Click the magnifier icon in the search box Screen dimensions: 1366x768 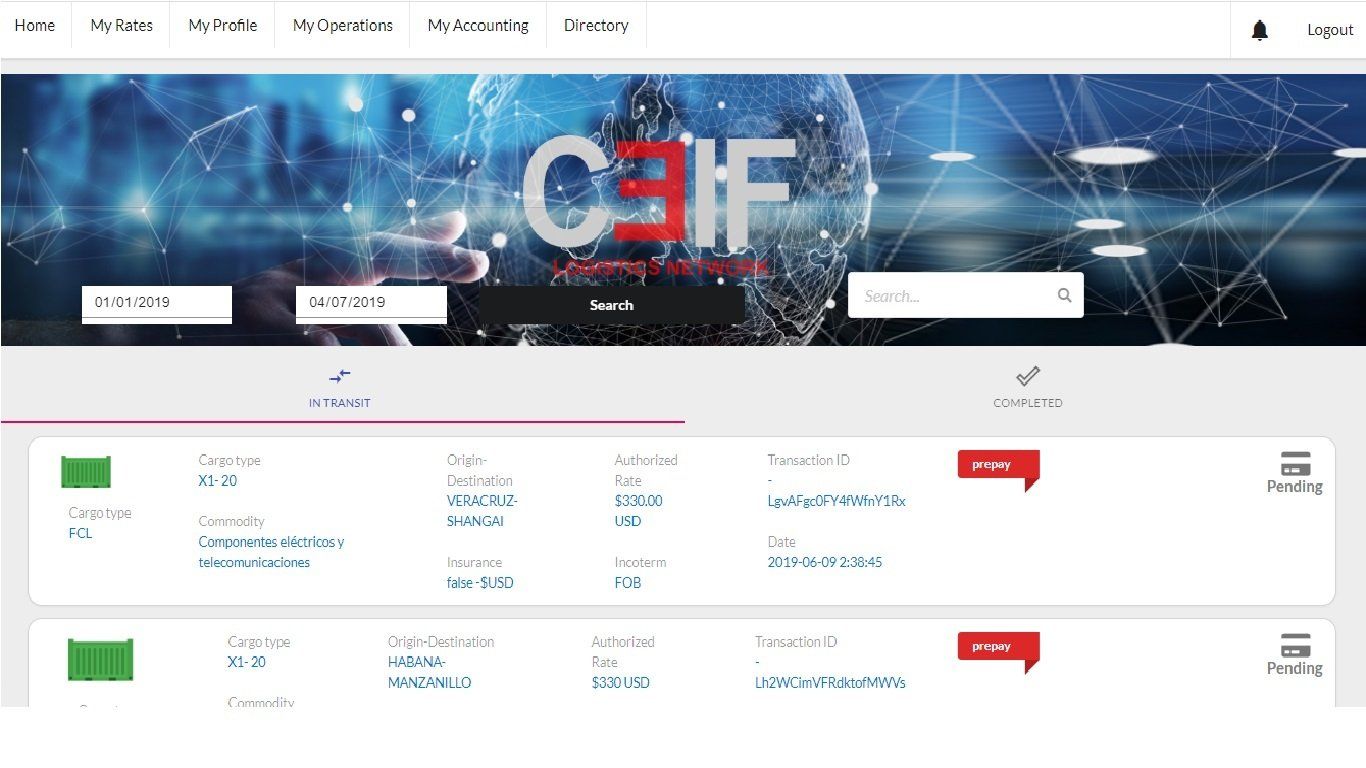coord(1064,295)
